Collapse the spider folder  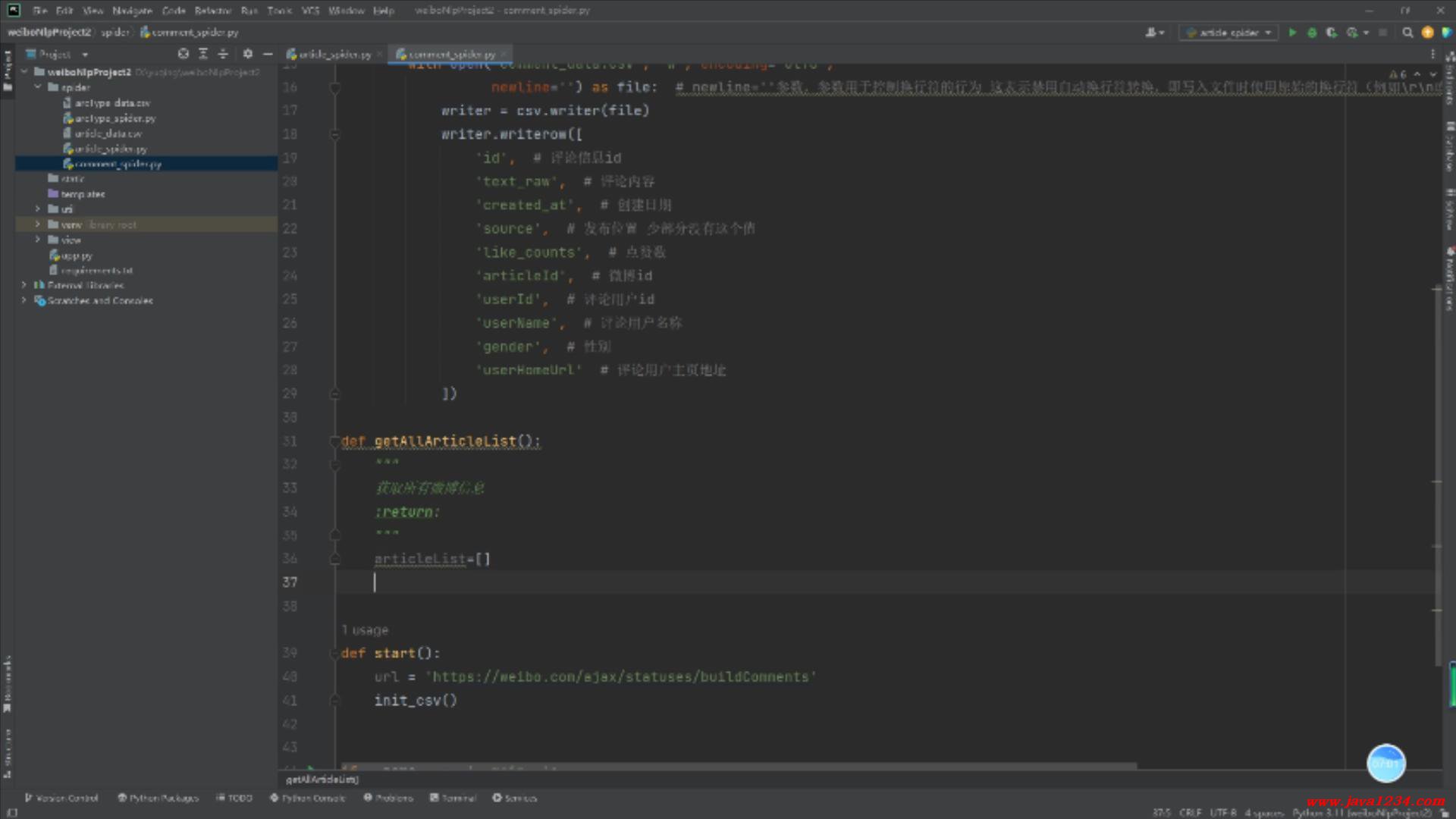coord(37,87)
